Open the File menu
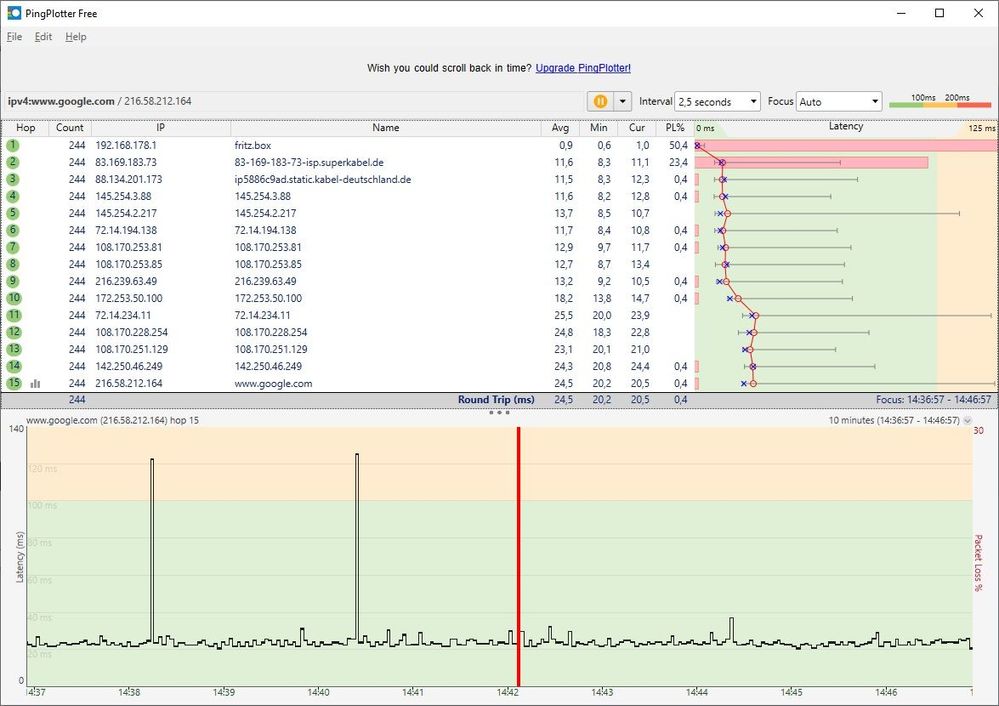 coord(15,36)
